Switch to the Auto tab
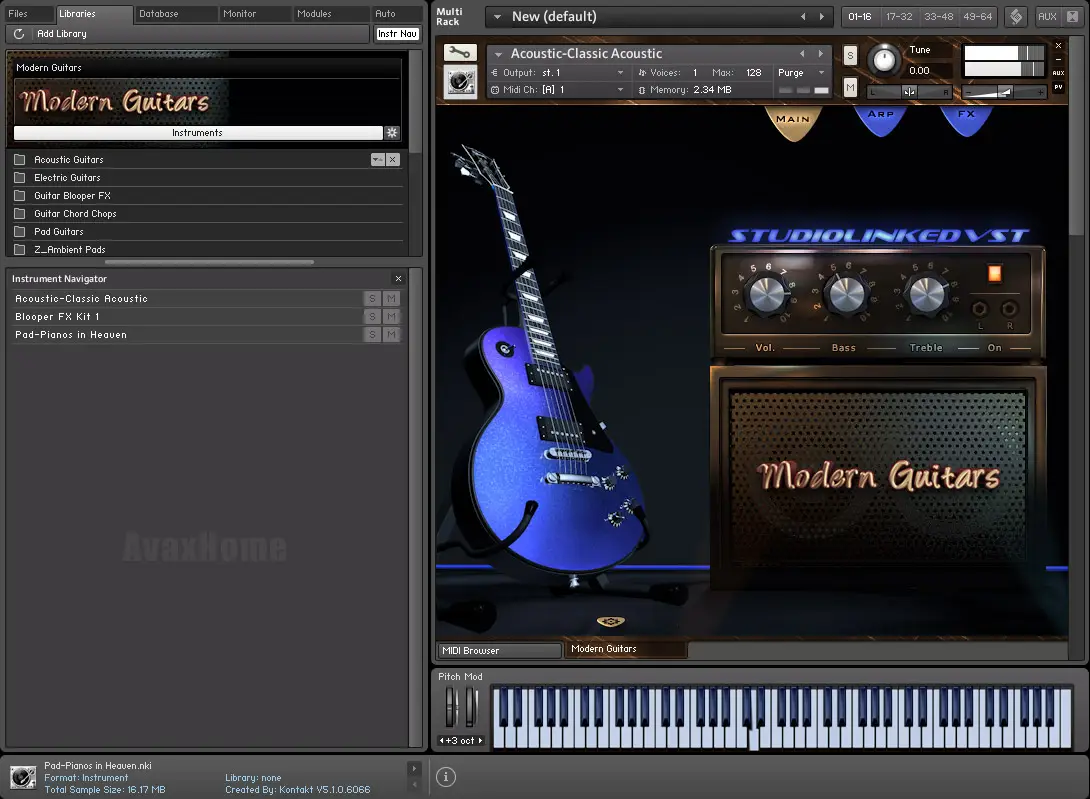The height and width of the screenshot is (799, 1090). click(397, 14)
